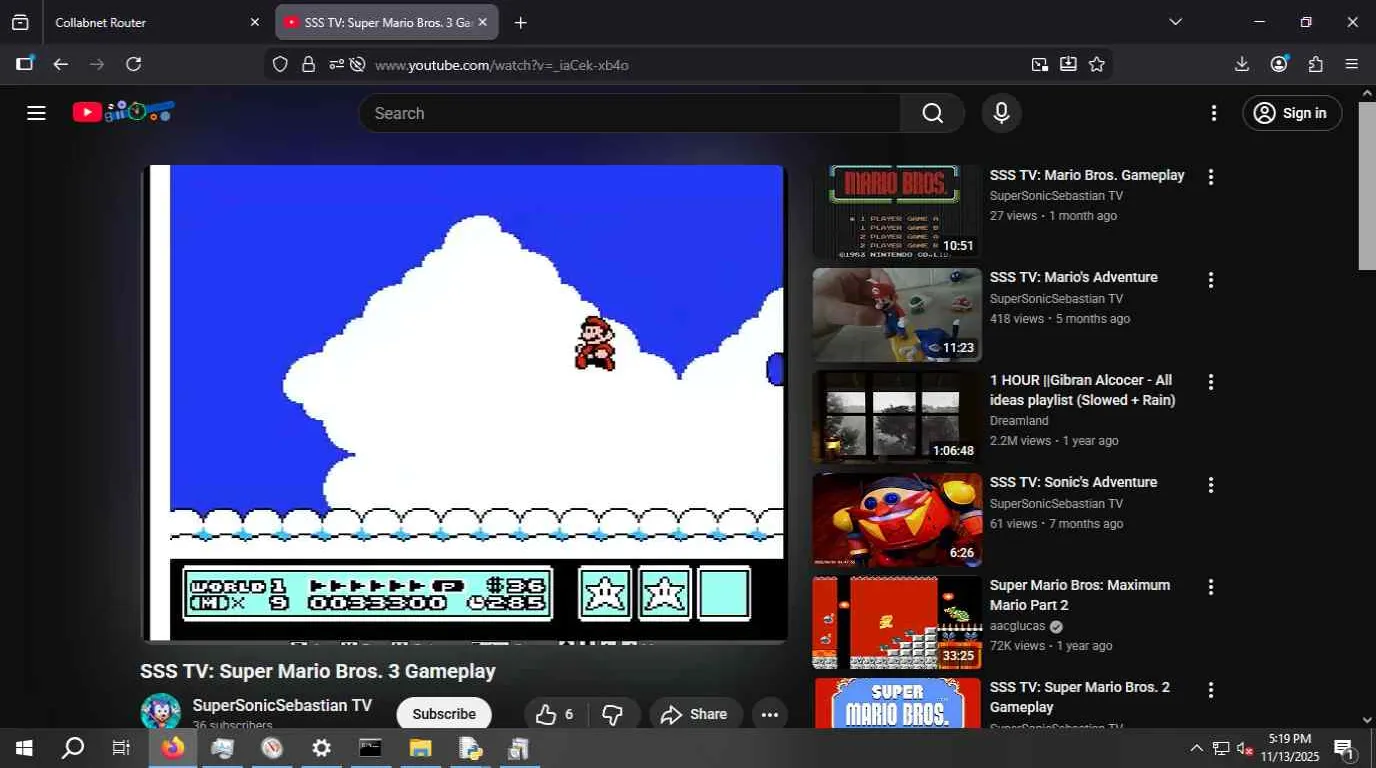Click the address bar URL
The width and height of the screenshot is (1376, 768).
(x=501, y=65)
